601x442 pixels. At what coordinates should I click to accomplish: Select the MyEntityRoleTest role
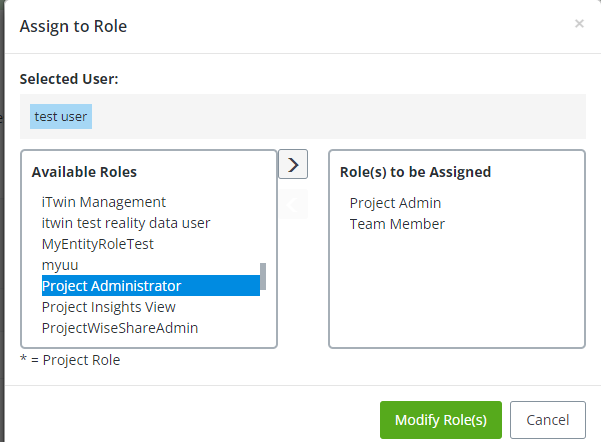click(x=98, y=244)
